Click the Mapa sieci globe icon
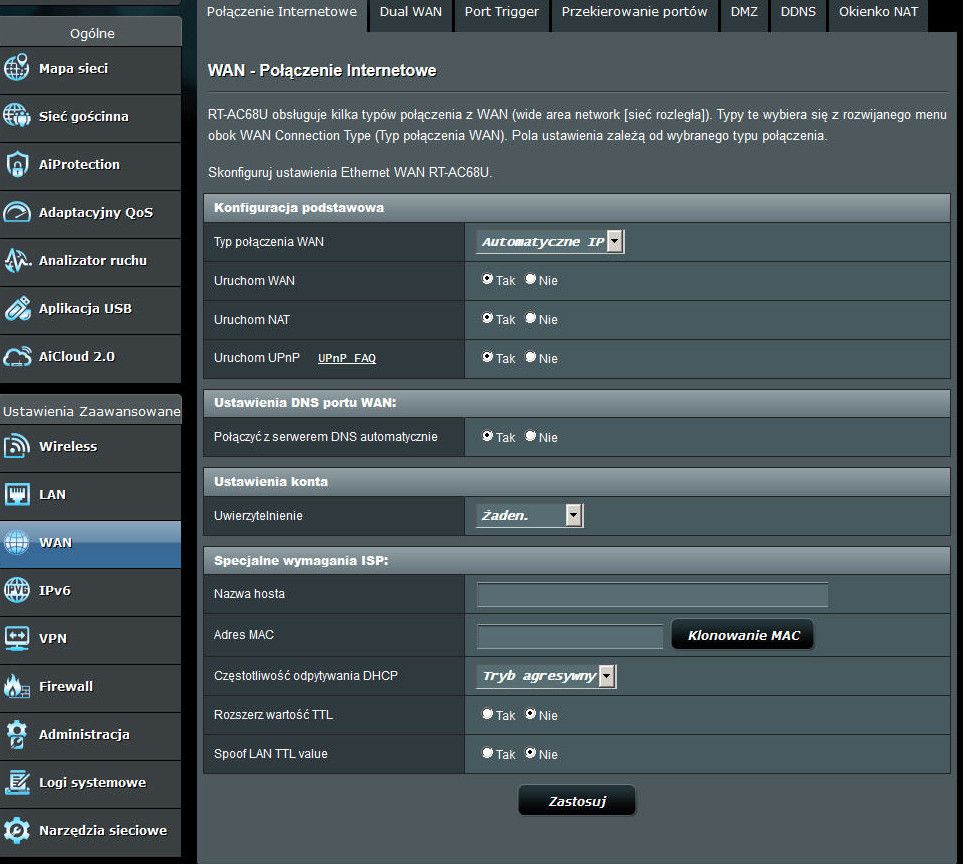 (17, 68)
